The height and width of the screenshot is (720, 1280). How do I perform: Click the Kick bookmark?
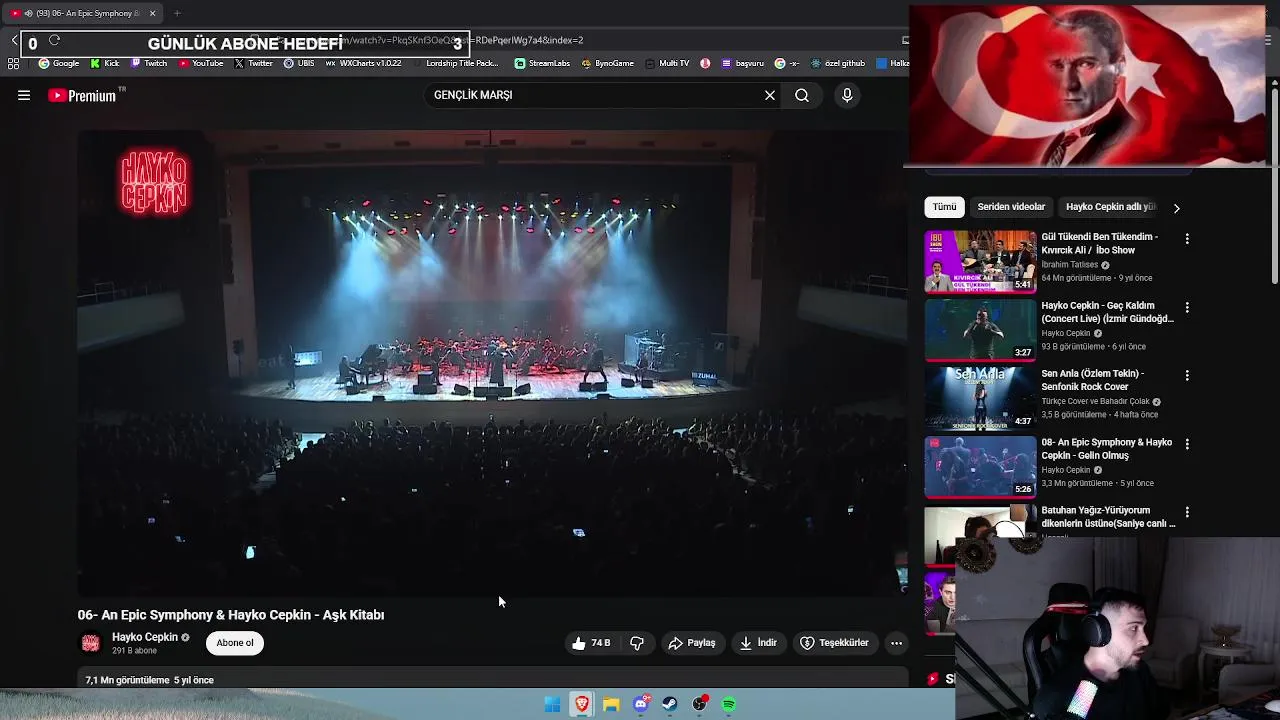click(105, 63)
